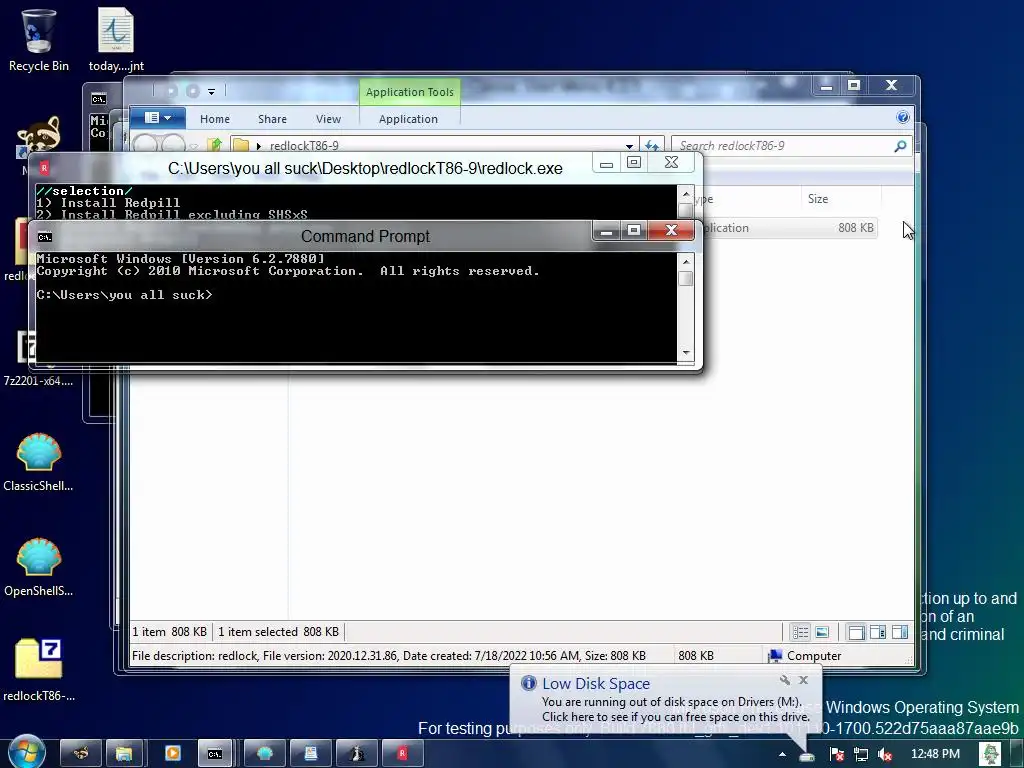
Task: Click the Application Tools contextual tab header
Action: [409, 92]
